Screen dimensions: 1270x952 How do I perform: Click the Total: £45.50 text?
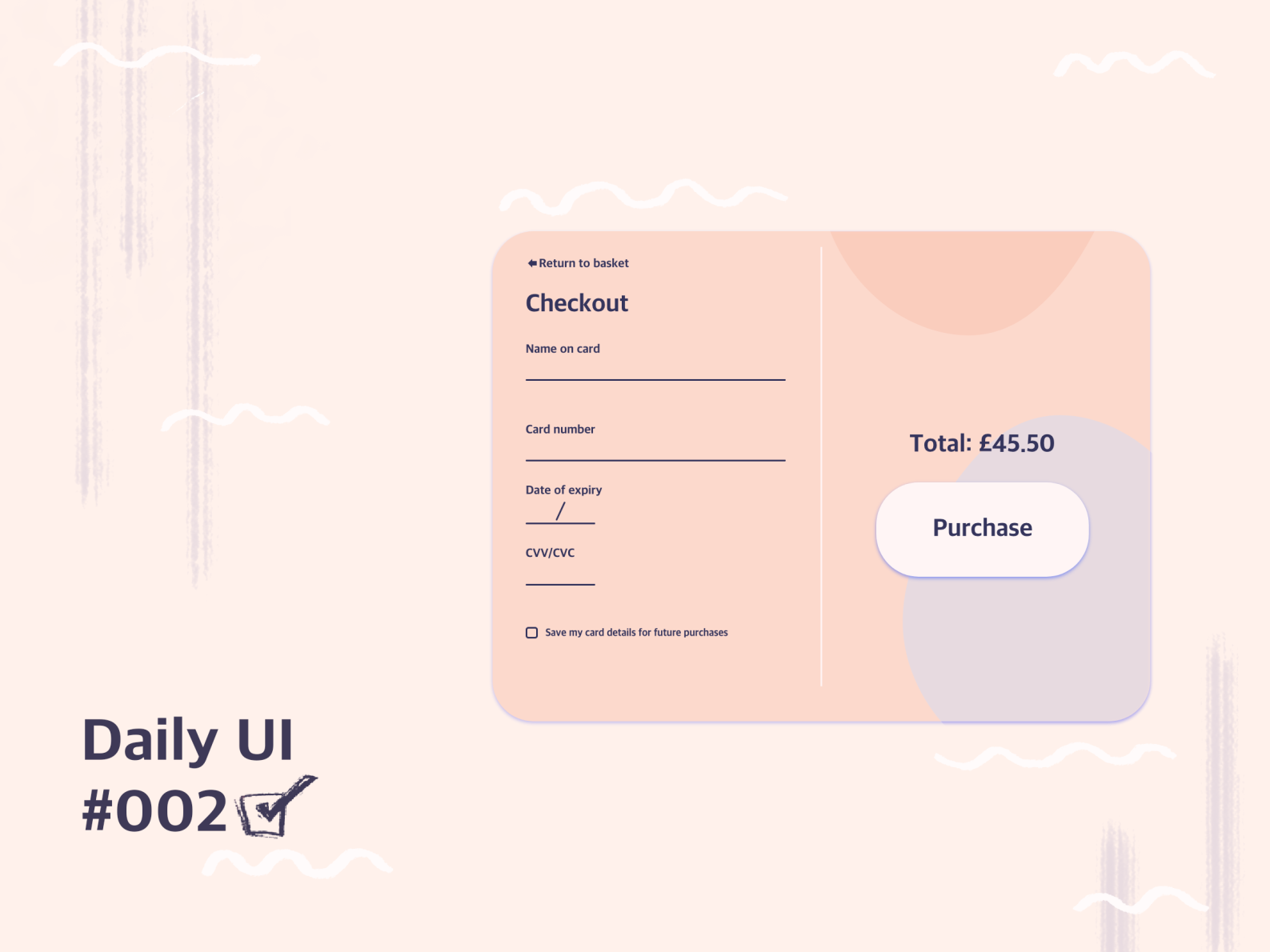coord(982,442)
